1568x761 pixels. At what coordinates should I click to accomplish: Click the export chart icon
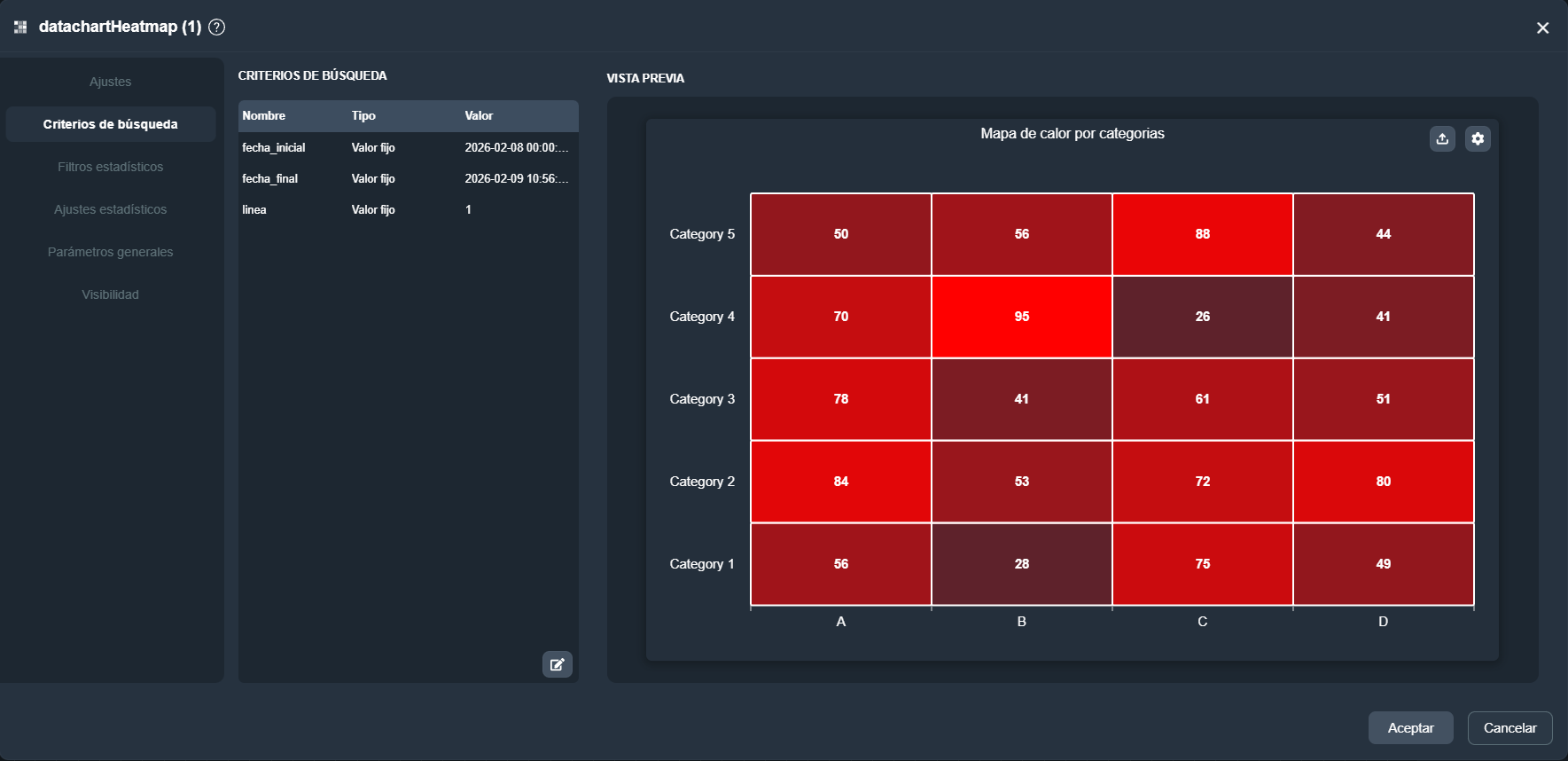coord(1442,139)
